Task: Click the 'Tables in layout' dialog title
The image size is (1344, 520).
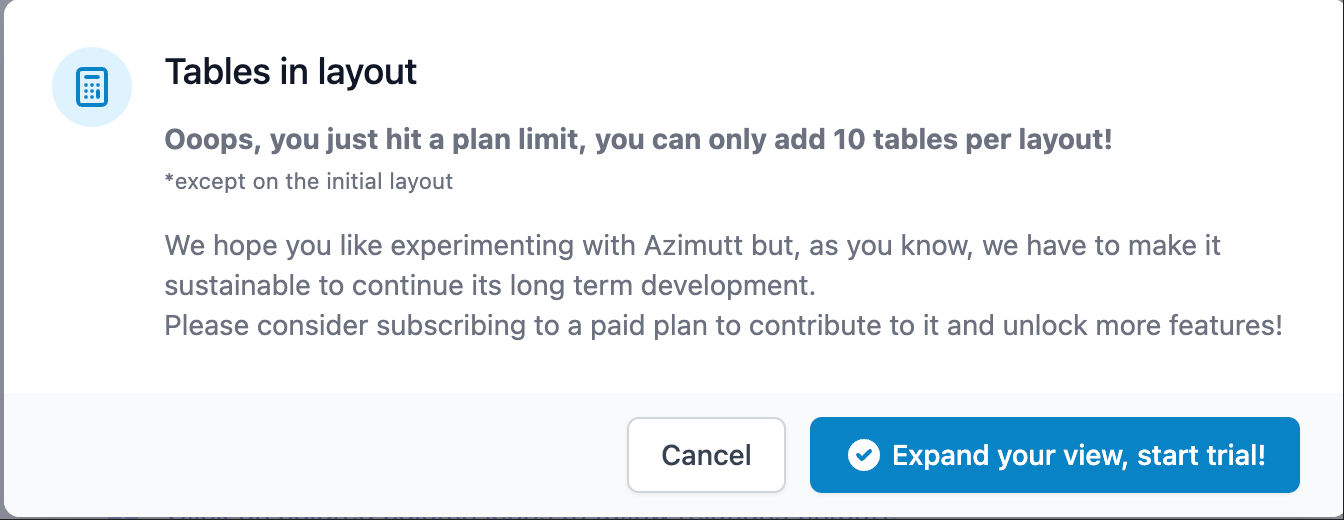Action: (x=291, y=72)
